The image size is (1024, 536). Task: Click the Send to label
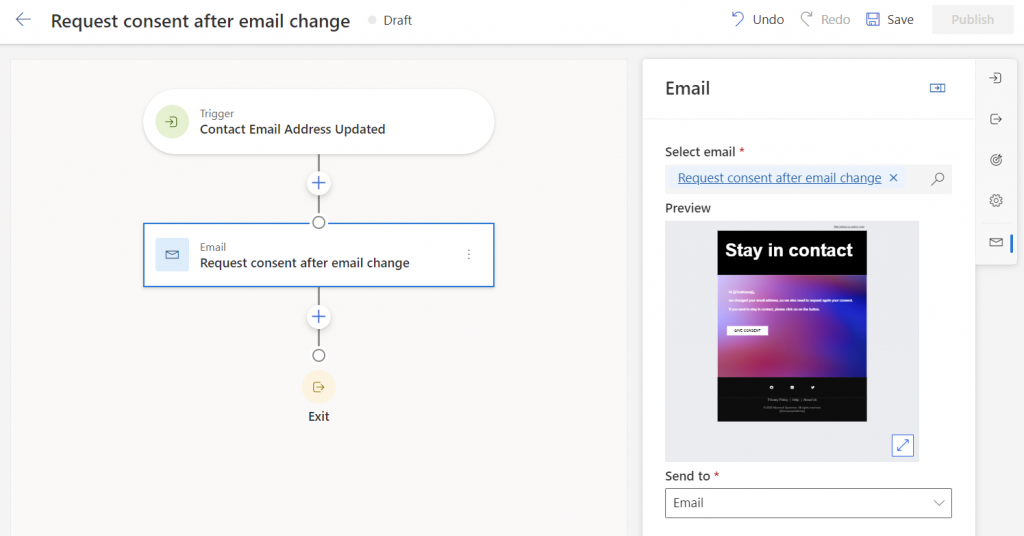tap(687, 476)
